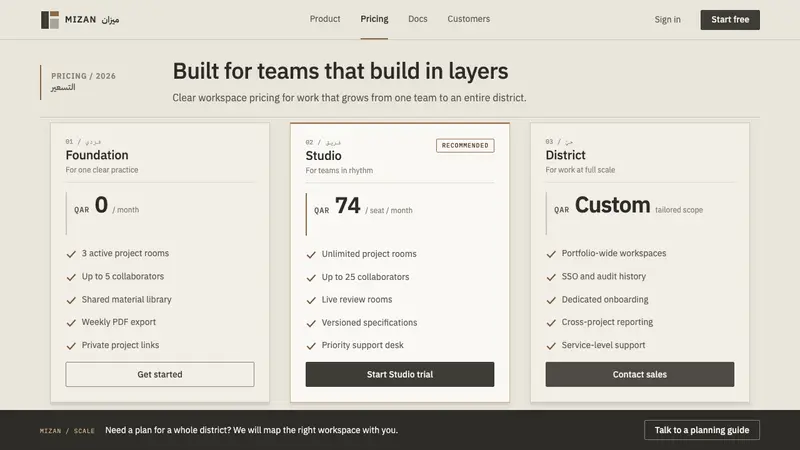Screen dimensions: 800x450
Task: Click the Foundation plan title
Action: point(97,155)
